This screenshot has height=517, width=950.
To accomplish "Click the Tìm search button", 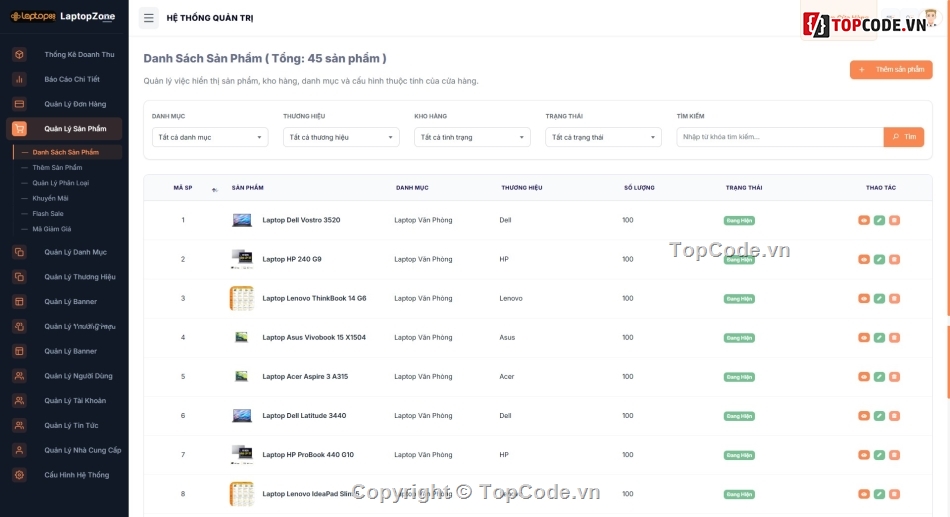I will (903, 137).
